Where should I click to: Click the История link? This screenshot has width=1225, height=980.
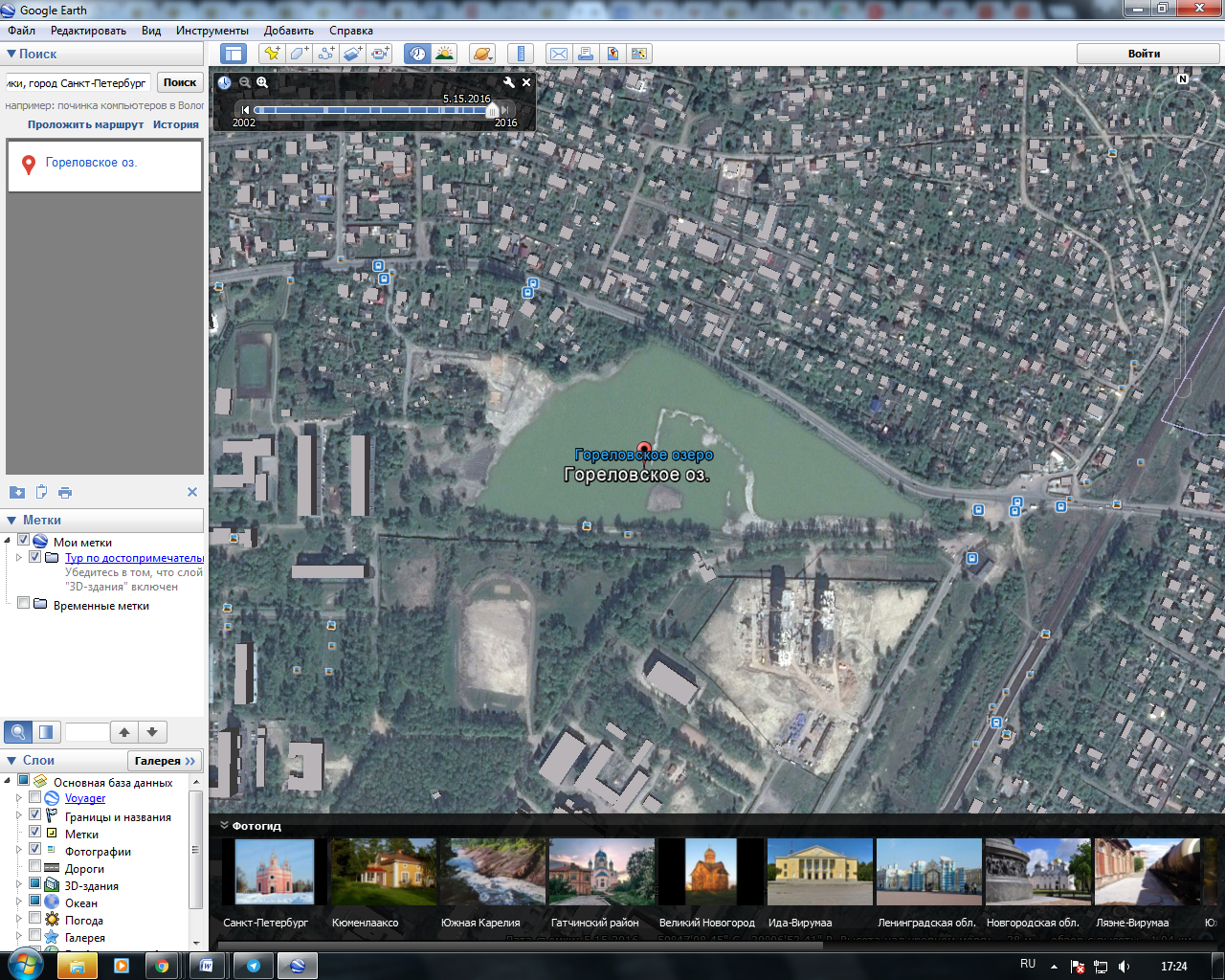[x=176, y=124]
